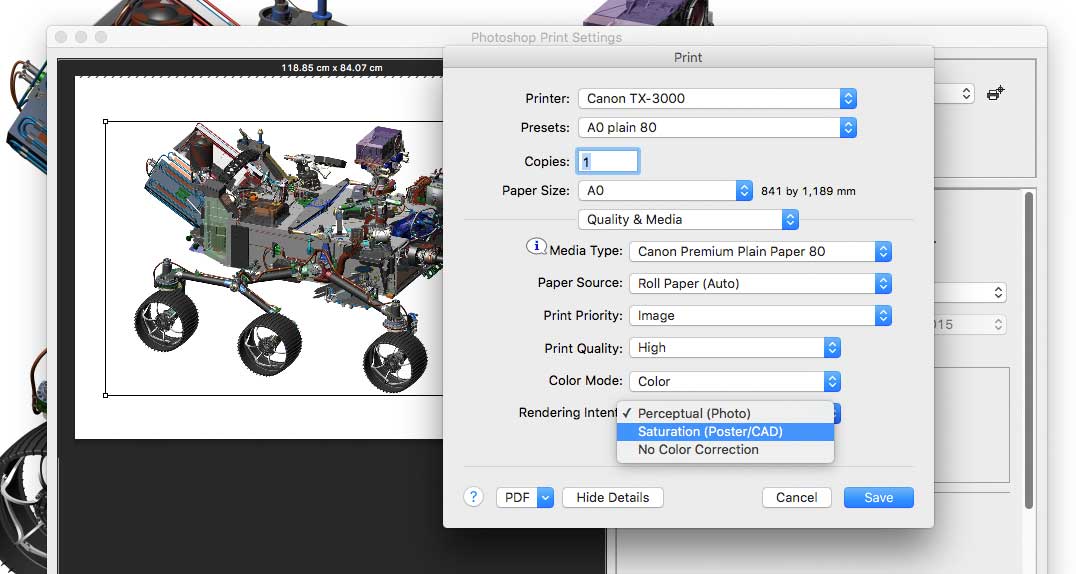Open the Printer dropdown showing Canon TX-3000
1076x574 pixels.
coord(717,98)
